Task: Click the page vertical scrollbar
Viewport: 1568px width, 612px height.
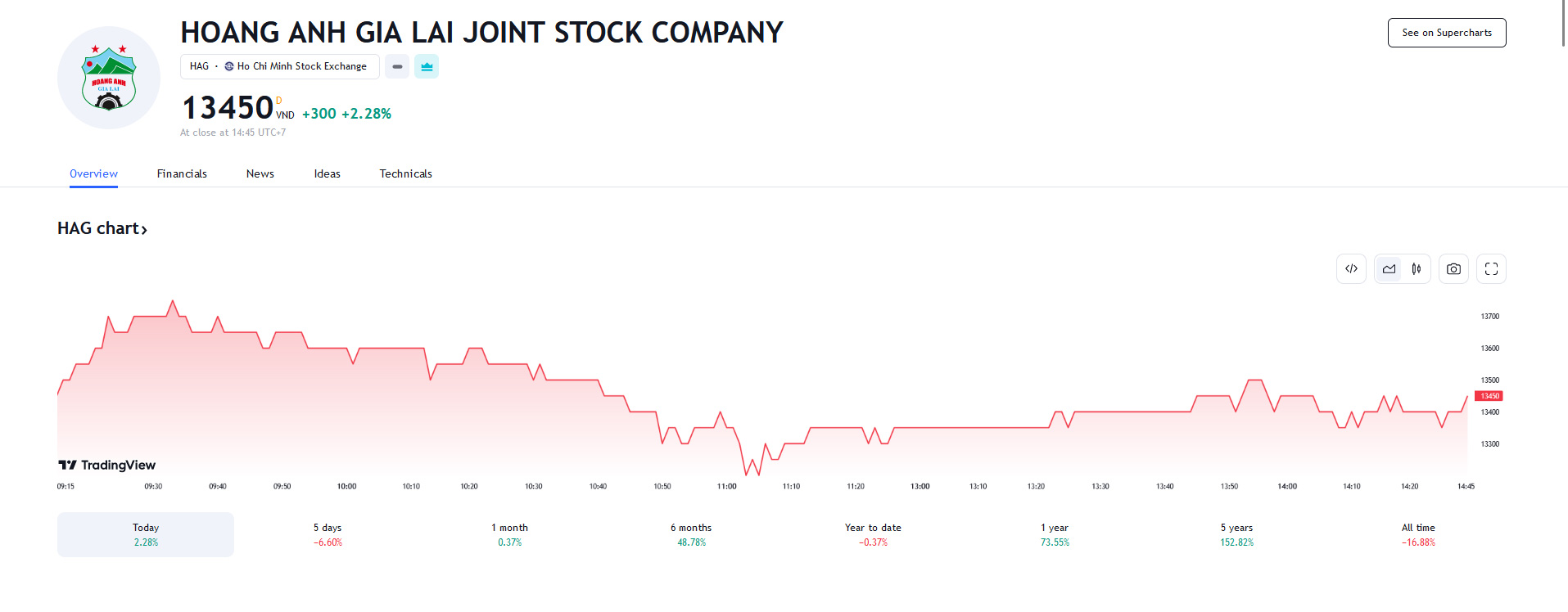Action: tap(1563, 25)
